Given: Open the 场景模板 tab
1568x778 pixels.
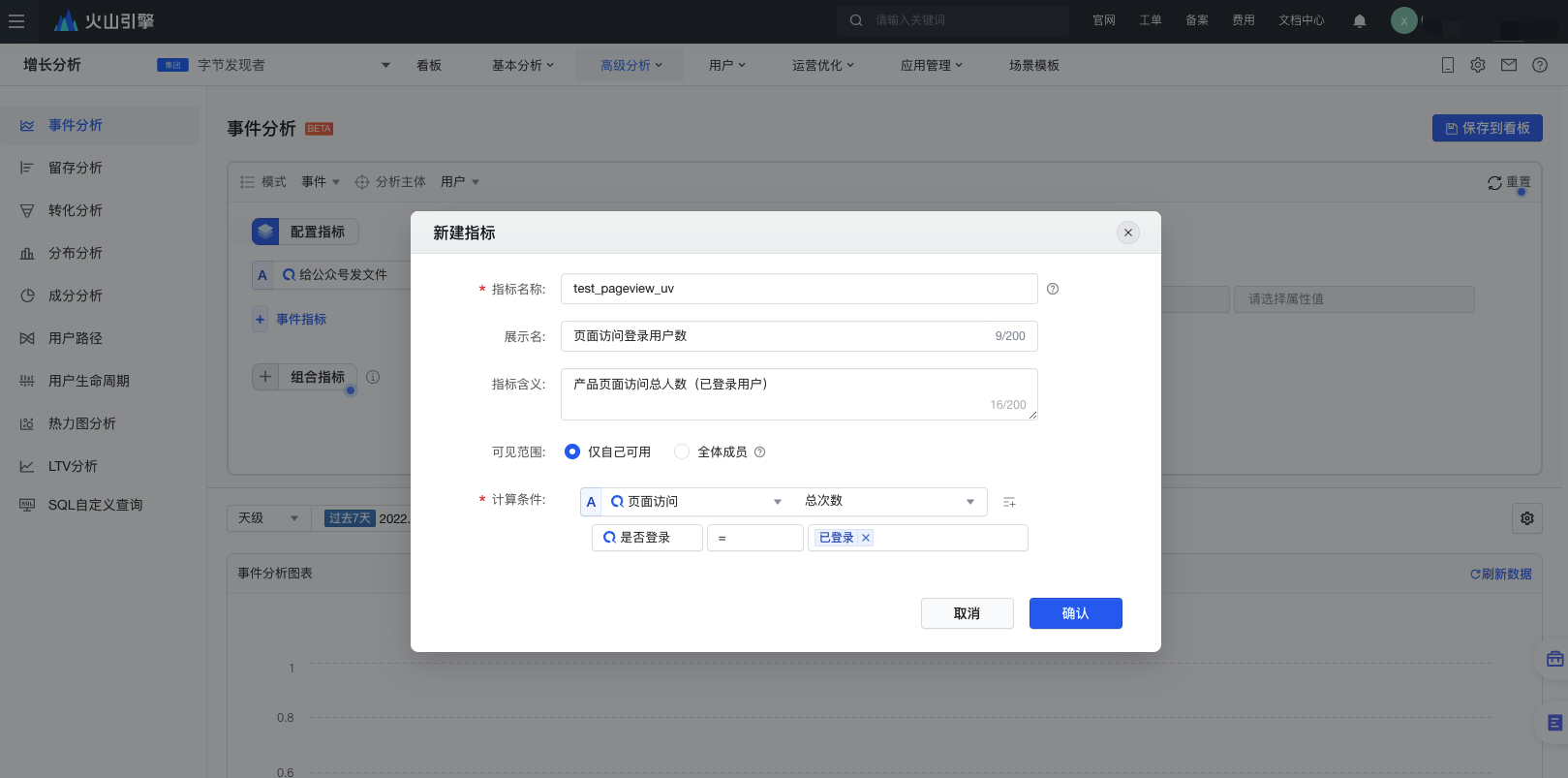Looking at the screenshot, I should pos(1034,65).
